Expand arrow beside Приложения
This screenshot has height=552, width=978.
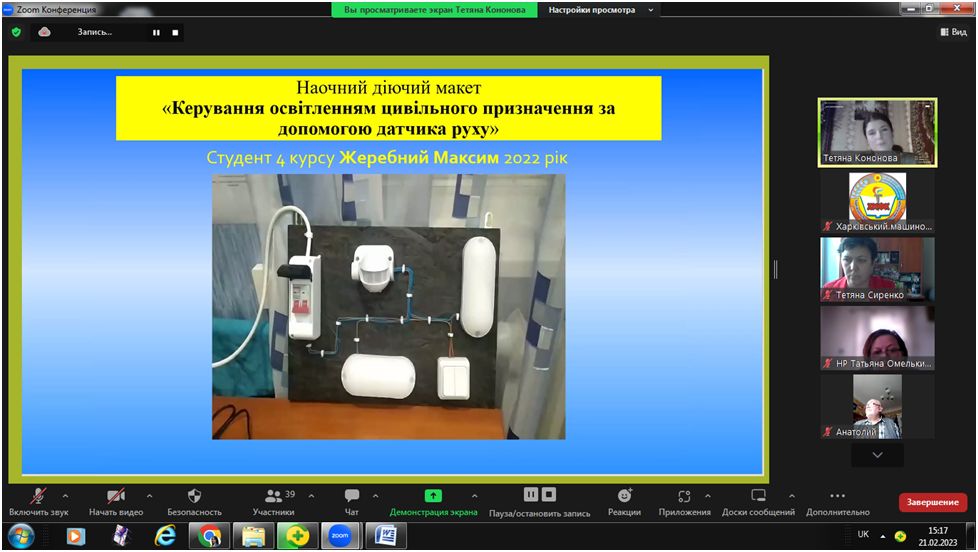(707, 496)
